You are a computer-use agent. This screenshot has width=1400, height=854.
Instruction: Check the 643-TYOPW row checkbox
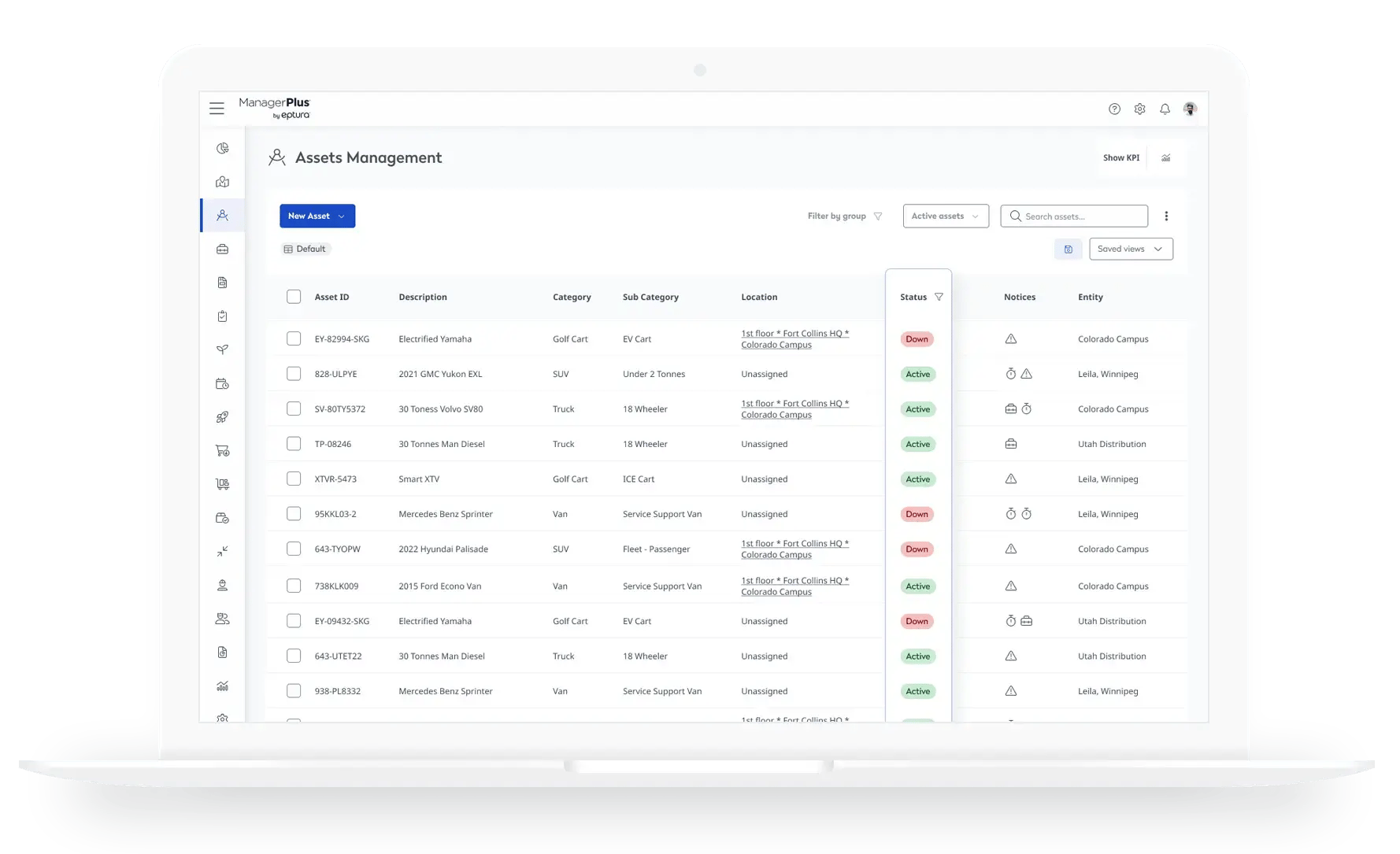coord(294,549)
